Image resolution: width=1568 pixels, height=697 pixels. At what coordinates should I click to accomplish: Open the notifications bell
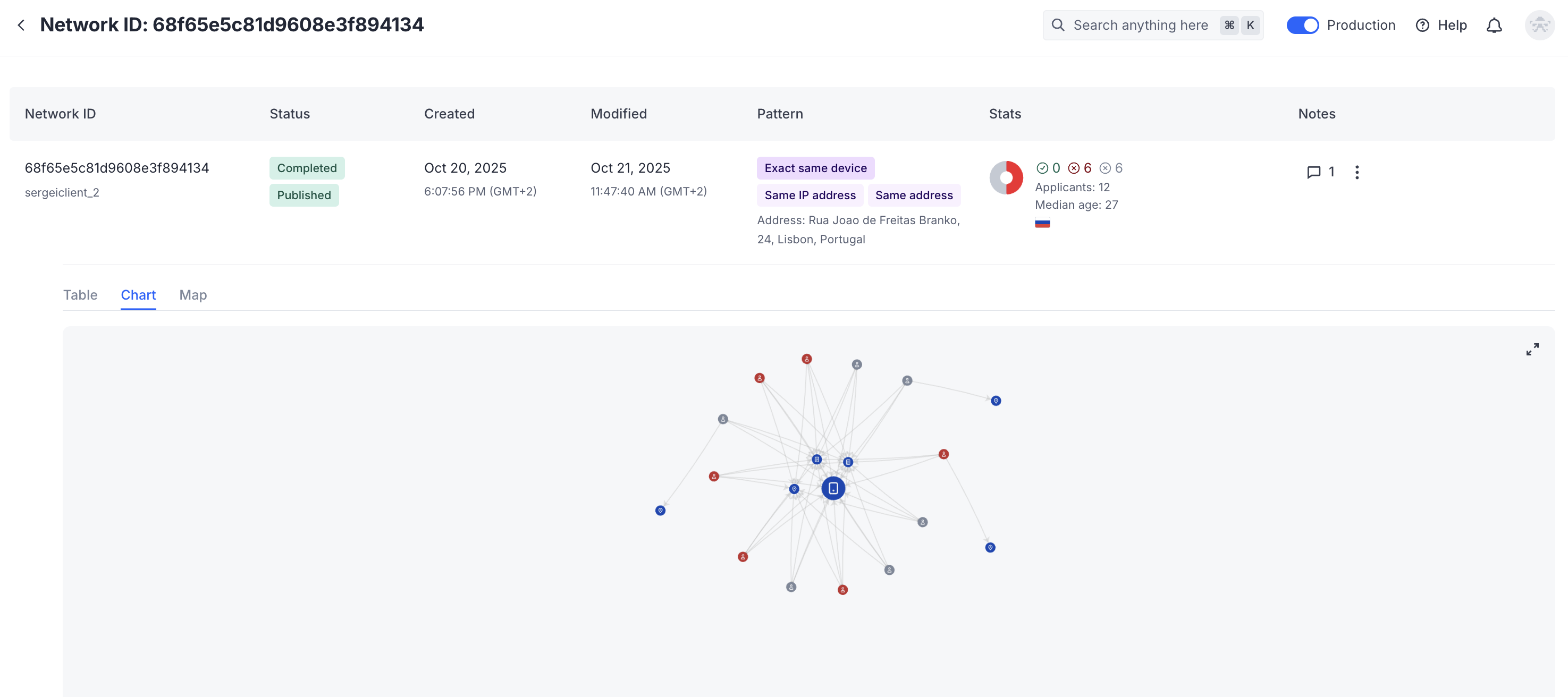(x=1494, y=25)
